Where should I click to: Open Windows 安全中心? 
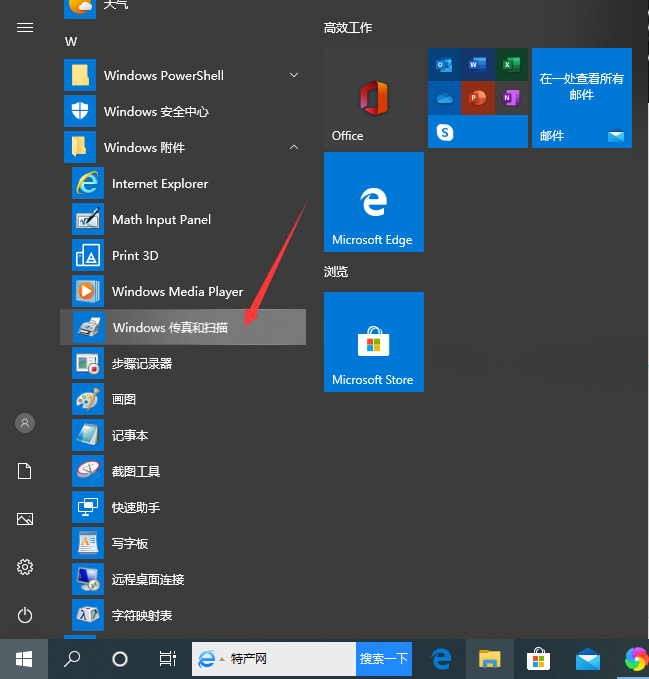[183, 111]
